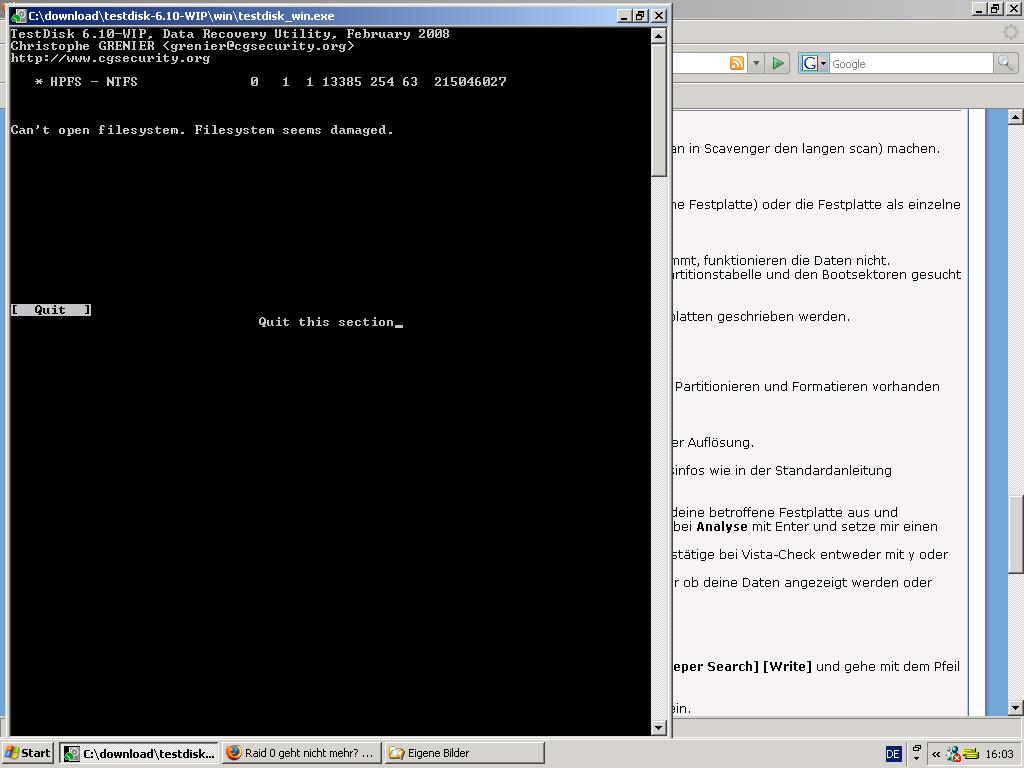Open the Google search engine selector
The height and width of the screenshot is (768, 1024).
814,63
